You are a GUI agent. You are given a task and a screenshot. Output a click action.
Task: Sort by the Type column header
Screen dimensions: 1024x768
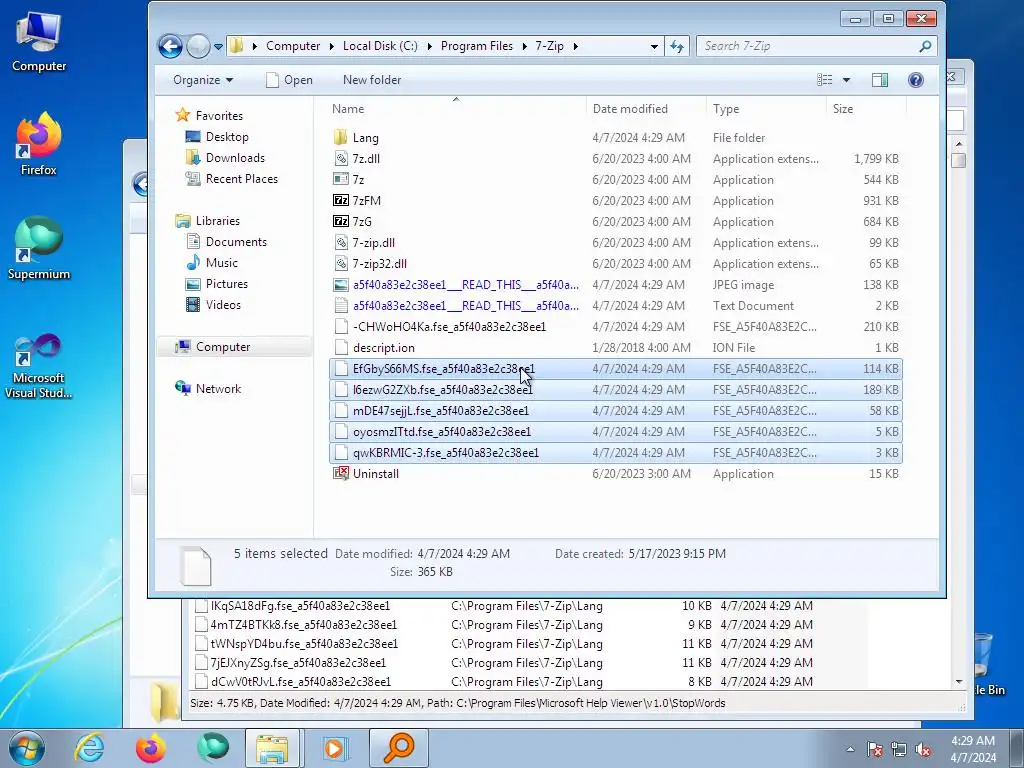point(766,109)
